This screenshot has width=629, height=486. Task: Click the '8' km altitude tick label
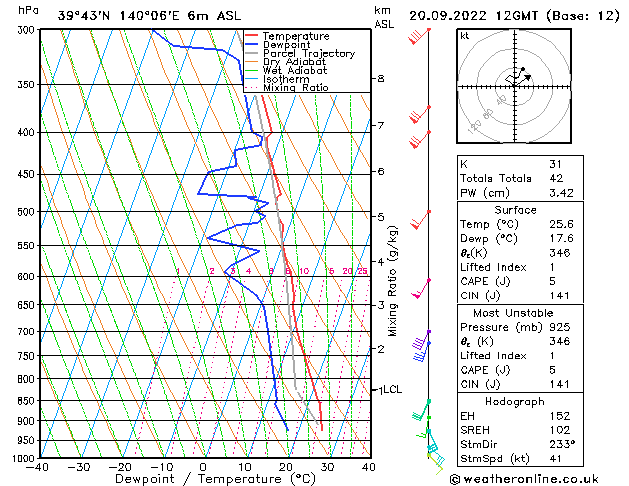tap(381, 79)
